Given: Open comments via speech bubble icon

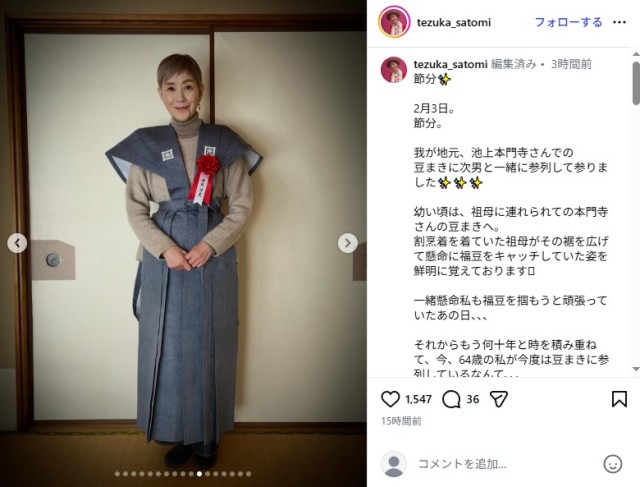Looking at the screenshot, I should pos(451,399).
